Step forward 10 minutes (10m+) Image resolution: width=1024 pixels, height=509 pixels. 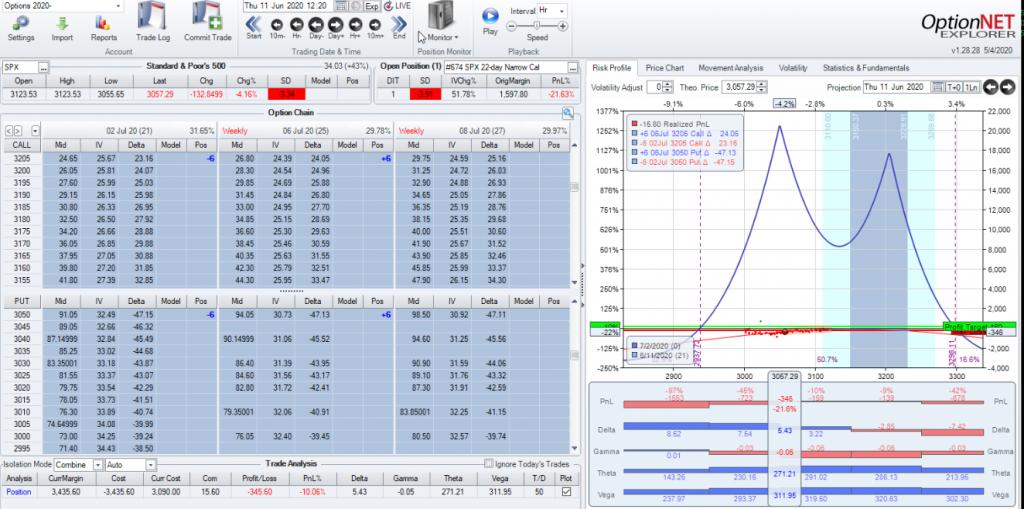[x=376, y=25]
